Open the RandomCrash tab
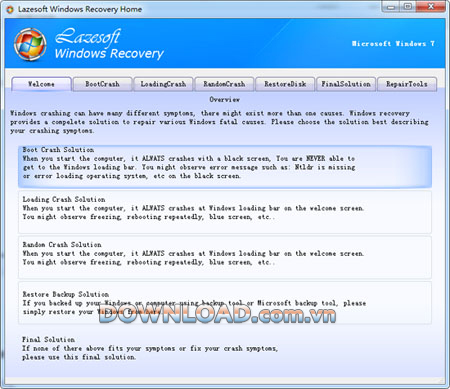The image size is (450, 389). click(224, 84)
